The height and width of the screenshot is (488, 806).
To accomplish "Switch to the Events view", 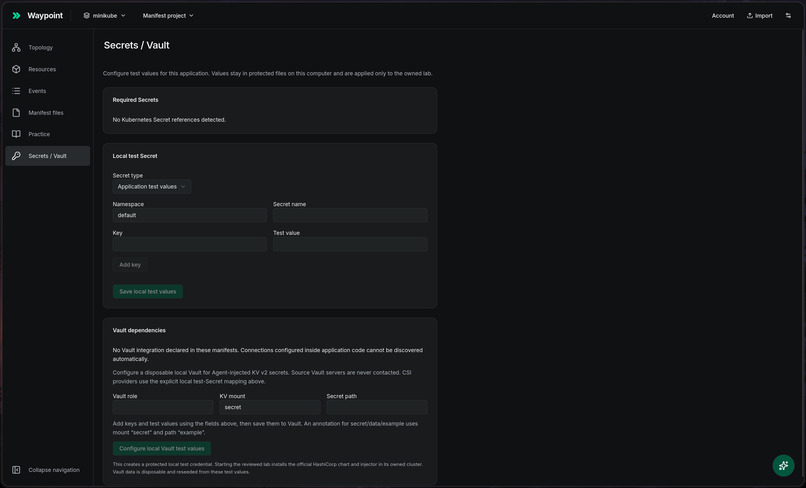I will click(x=48, y=91).
